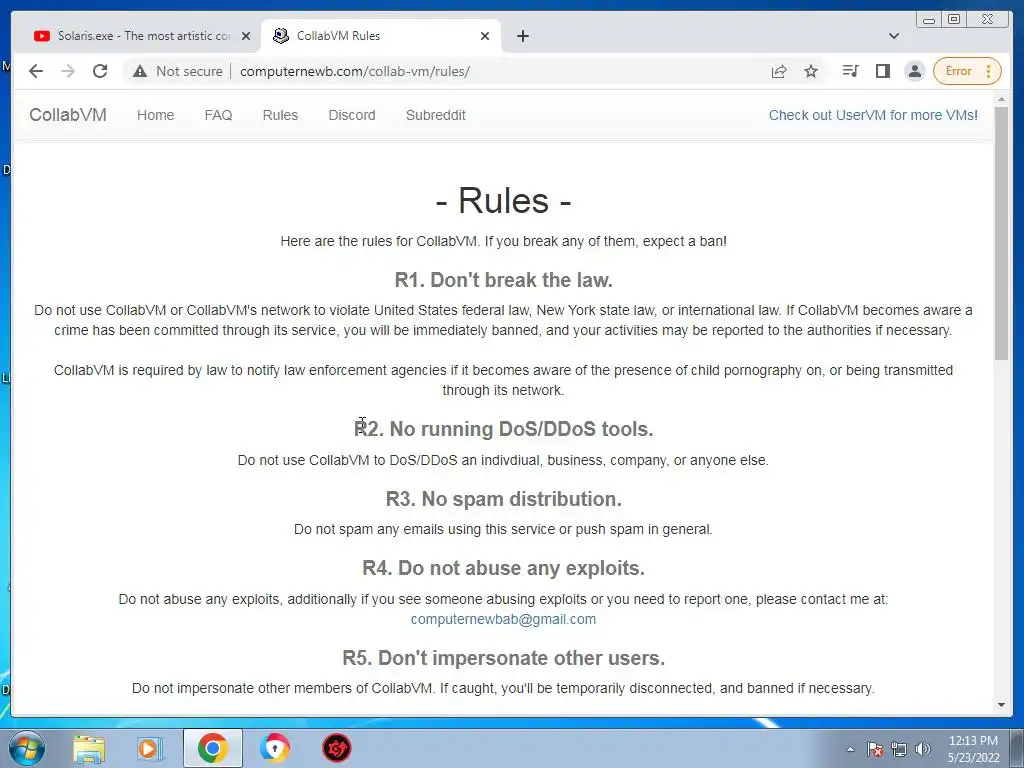Viewport: 1024px width, 768px height.
Task: Close the Solaris.exe tab
Action: click(246, 36)
